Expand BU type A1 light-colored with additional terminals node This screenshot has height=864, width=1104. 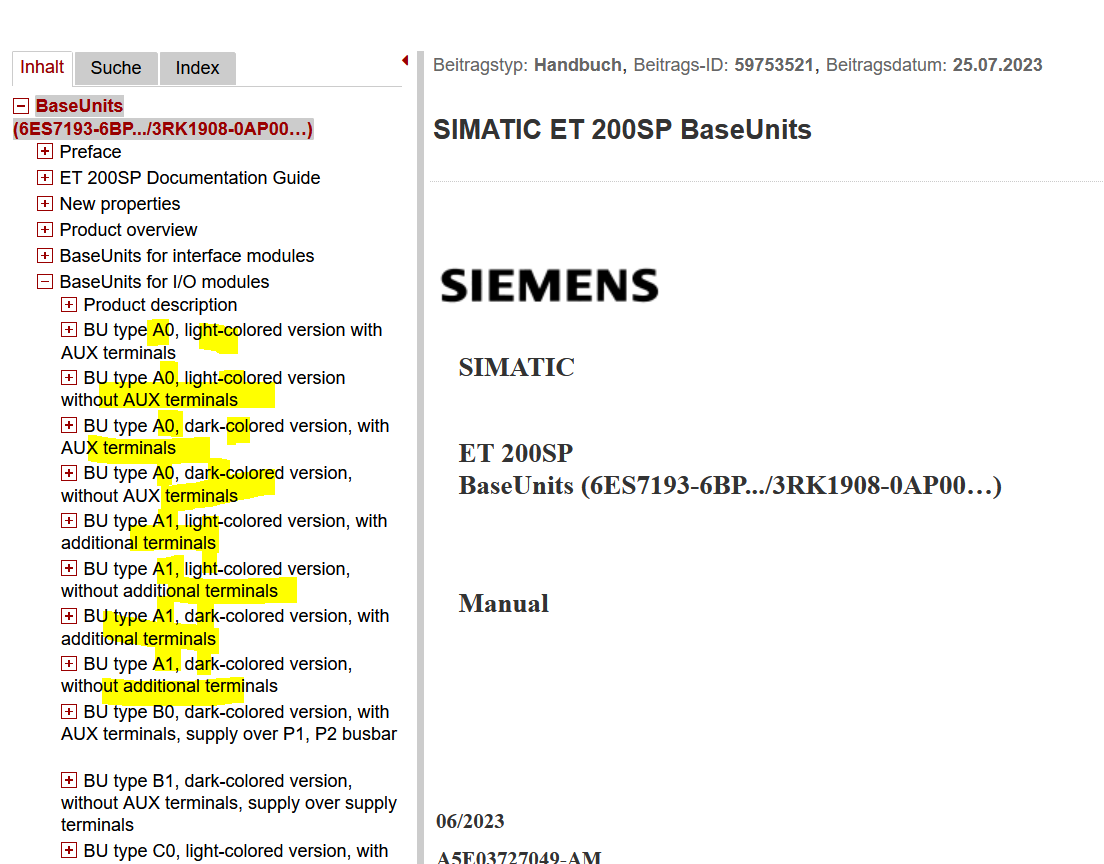point(68,520)
